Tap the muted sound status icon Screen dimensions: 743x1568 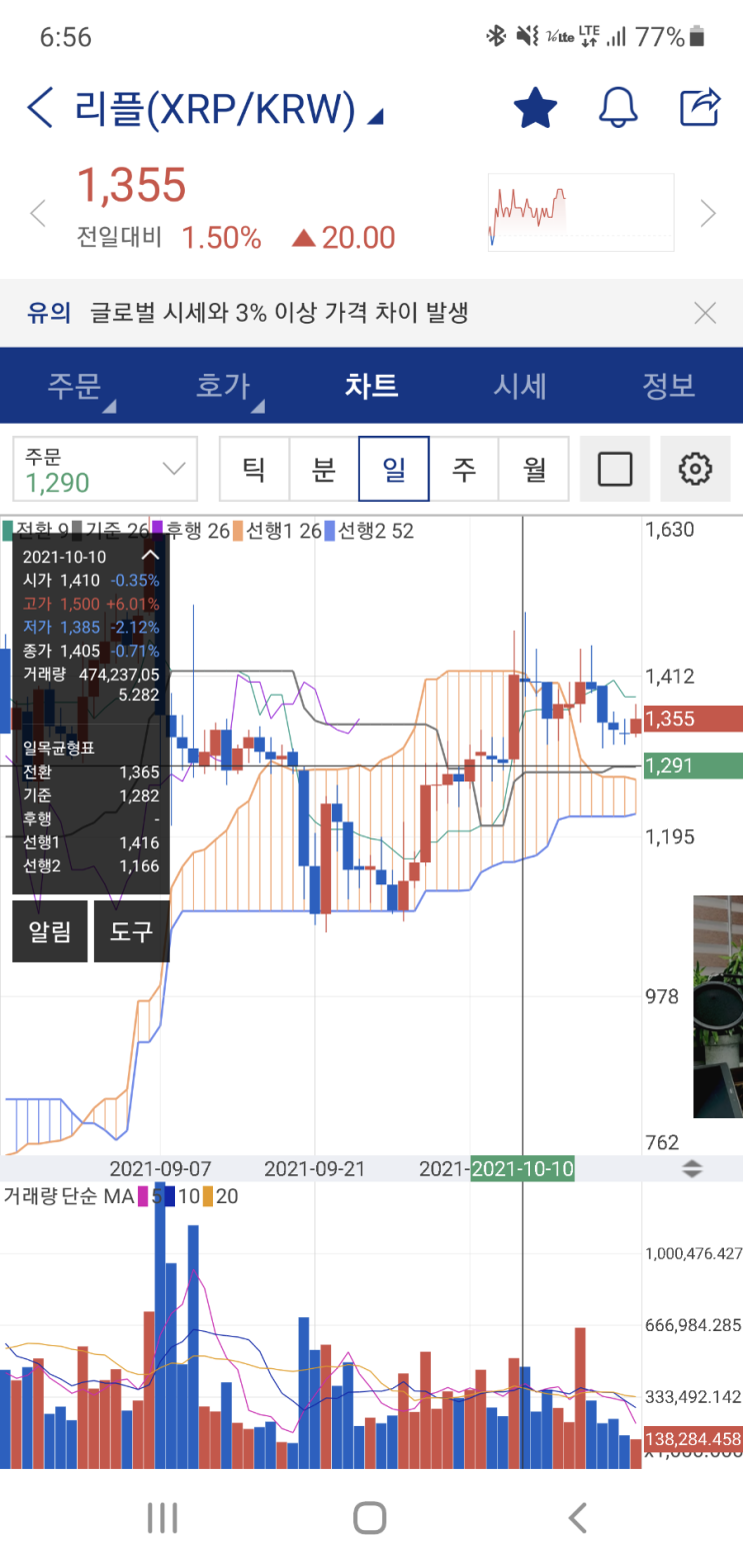tap(527, 37)
